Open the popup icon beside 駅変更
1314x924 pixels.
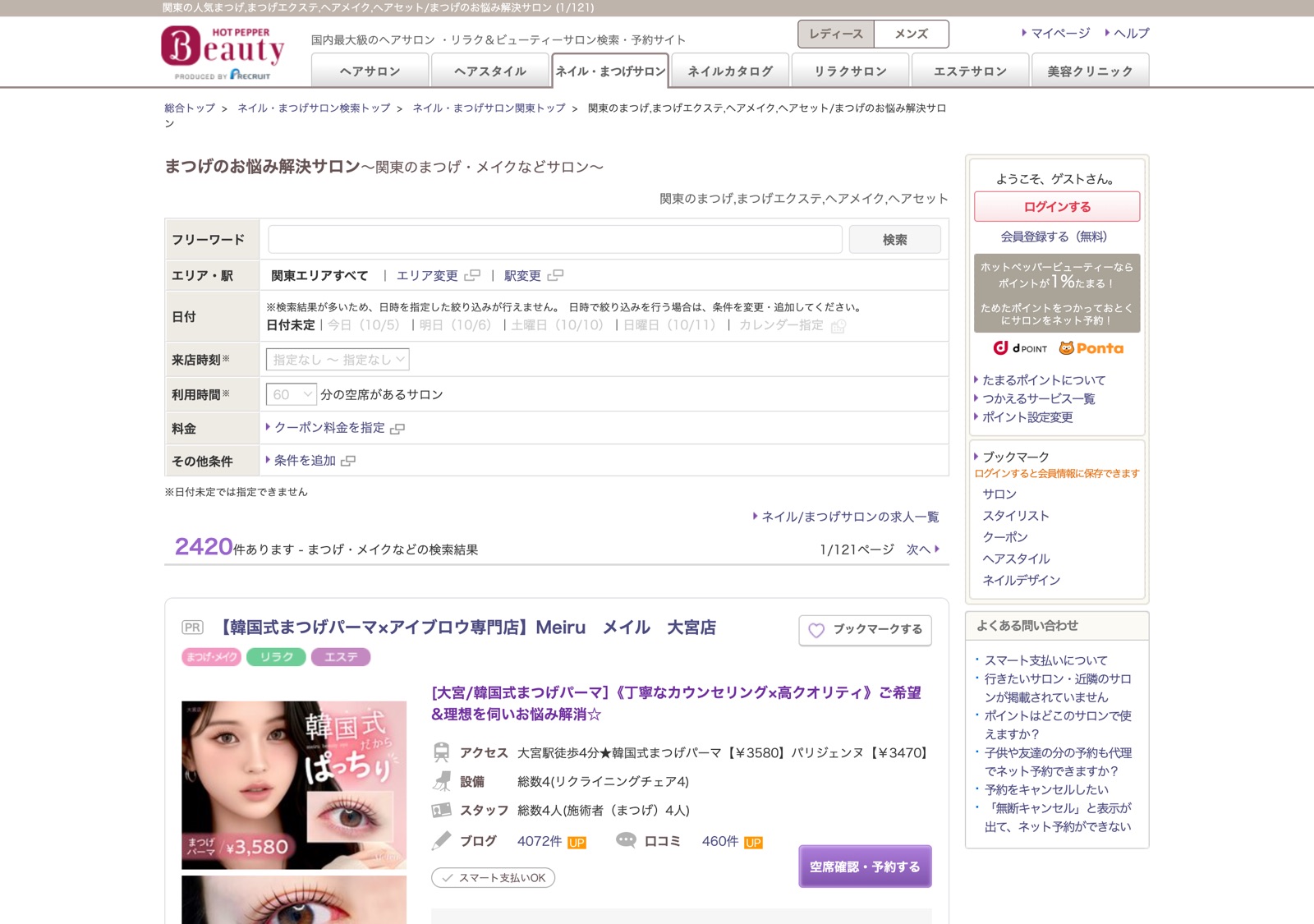click(x=556, y=275)
